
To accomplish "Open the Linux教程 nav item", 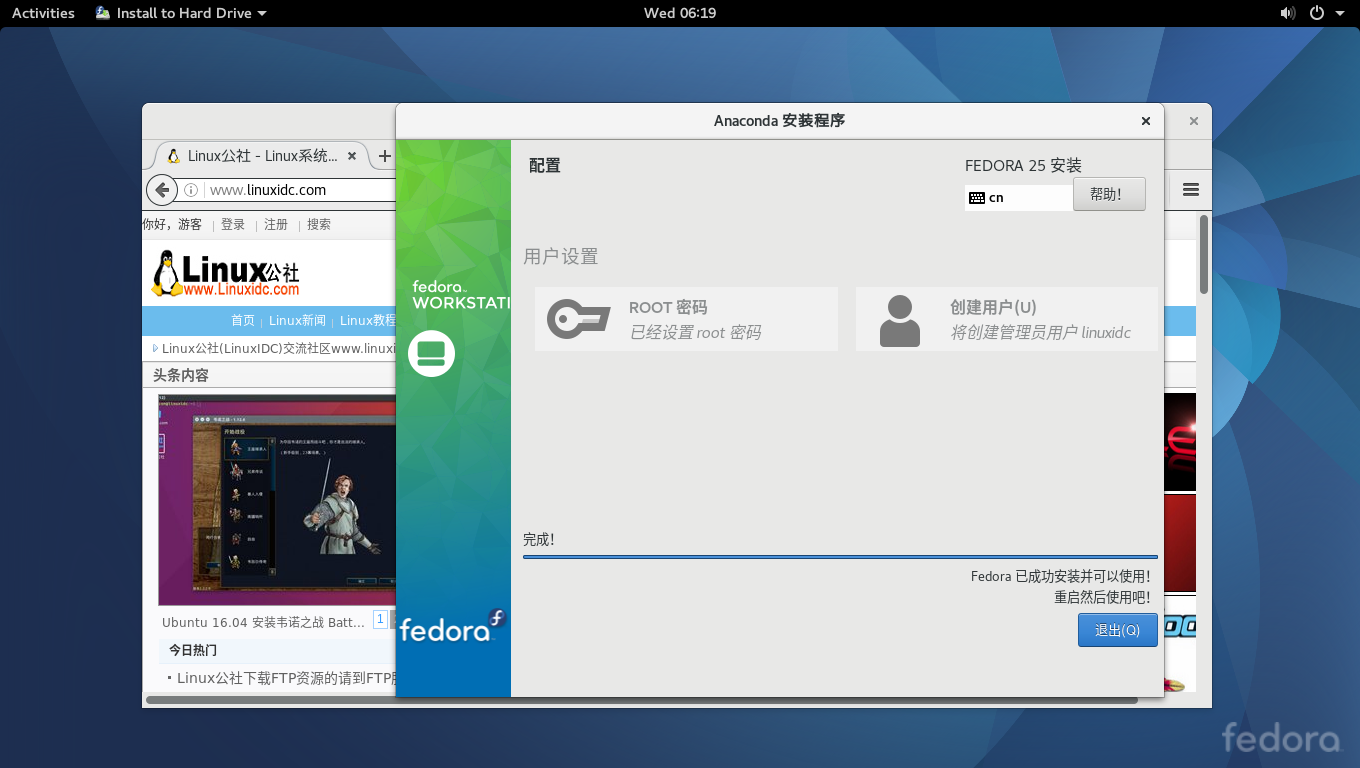I will pos(368,321).
